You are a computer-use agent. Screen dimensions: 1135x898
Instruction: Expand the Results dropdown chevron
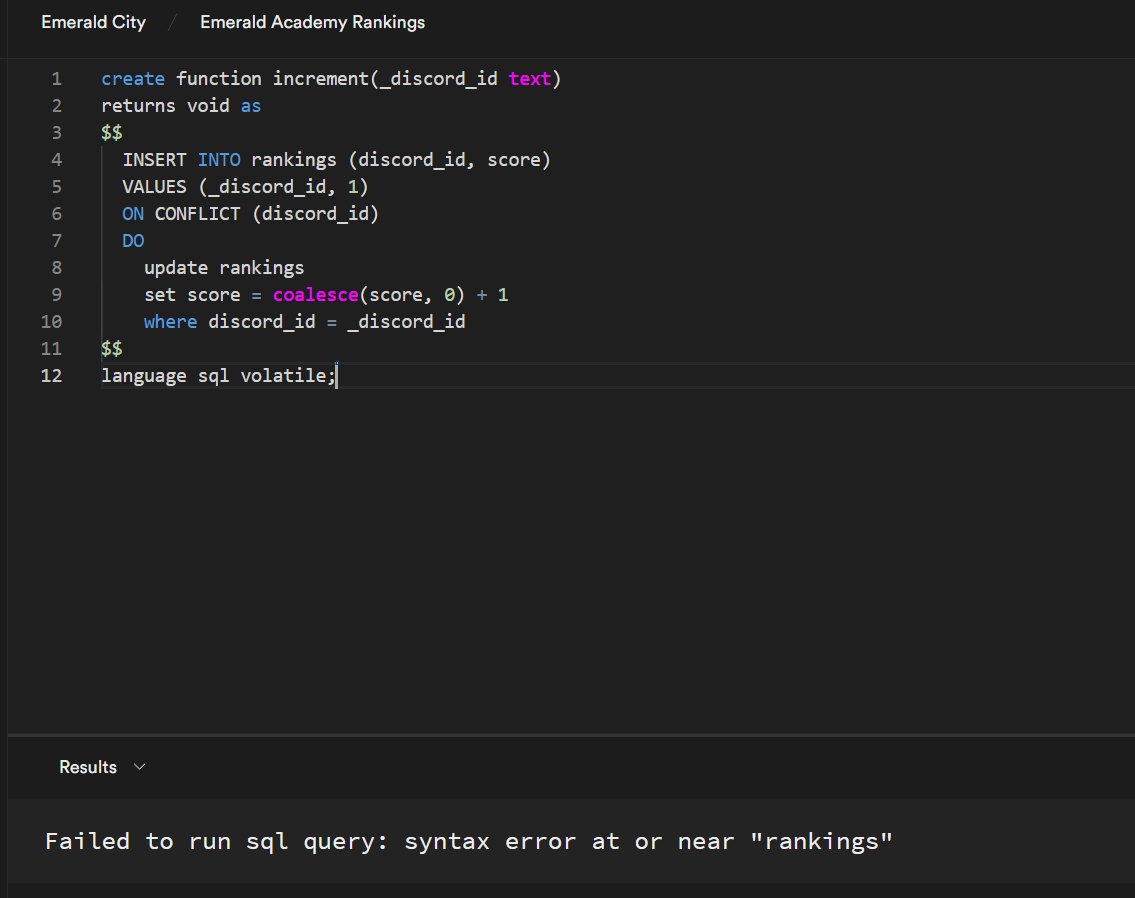140,767
